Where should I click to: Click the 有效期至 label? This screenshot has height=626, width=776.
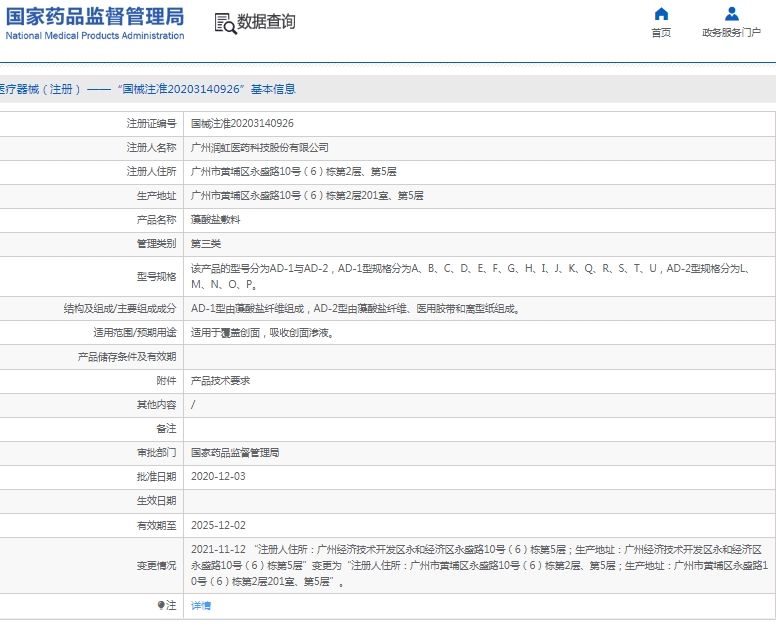[x=156, y=525]
